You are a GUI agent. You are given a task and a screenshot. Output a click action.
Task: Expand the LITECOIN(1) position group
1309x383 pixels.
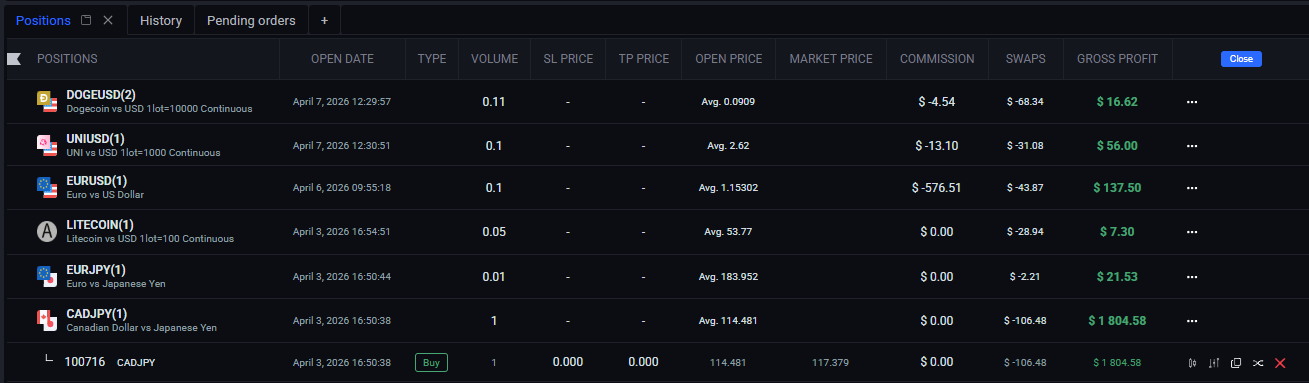pyautogui.click(x=99, y=225)
